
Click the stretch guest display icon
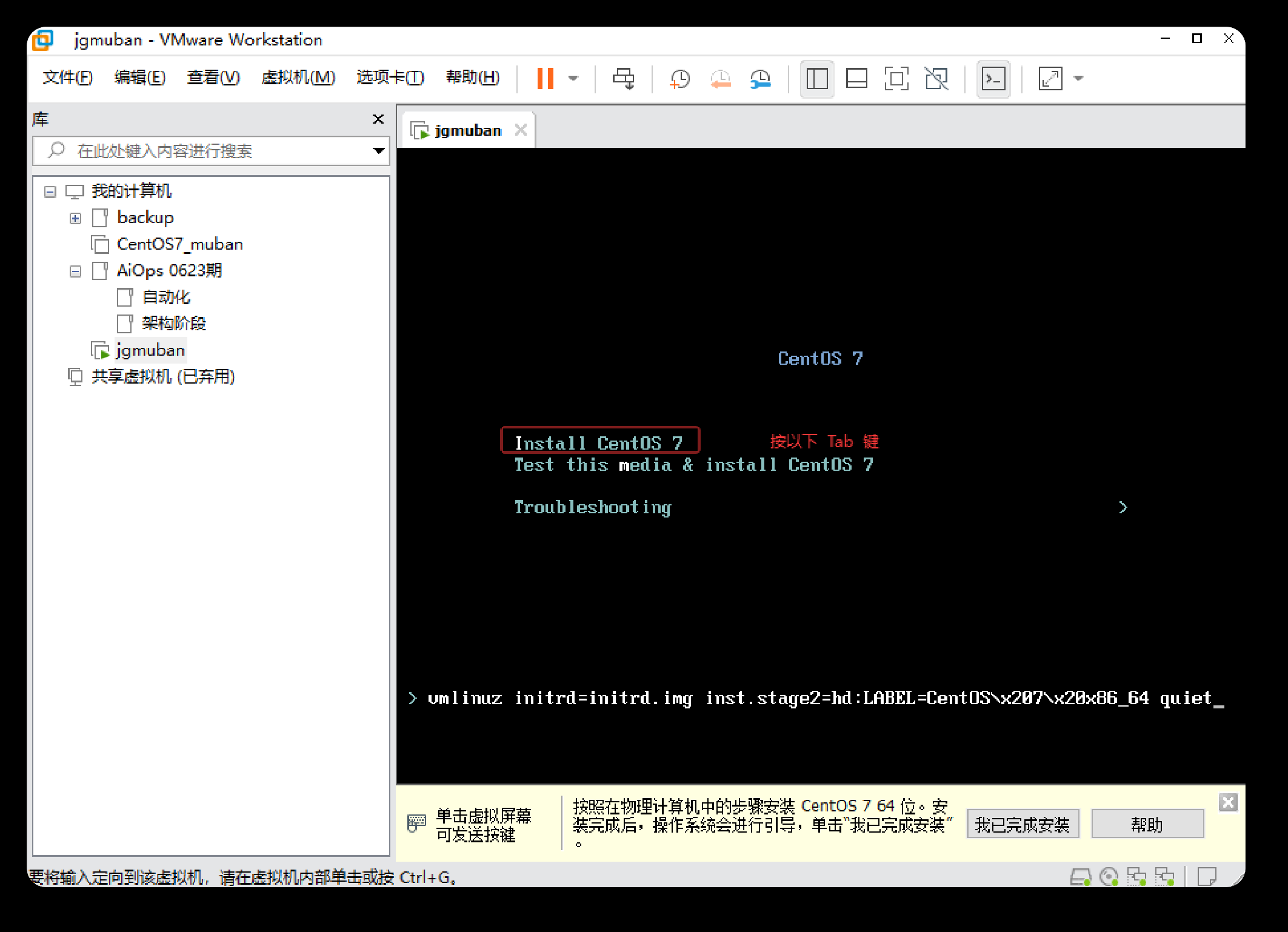coord(1050,79)
